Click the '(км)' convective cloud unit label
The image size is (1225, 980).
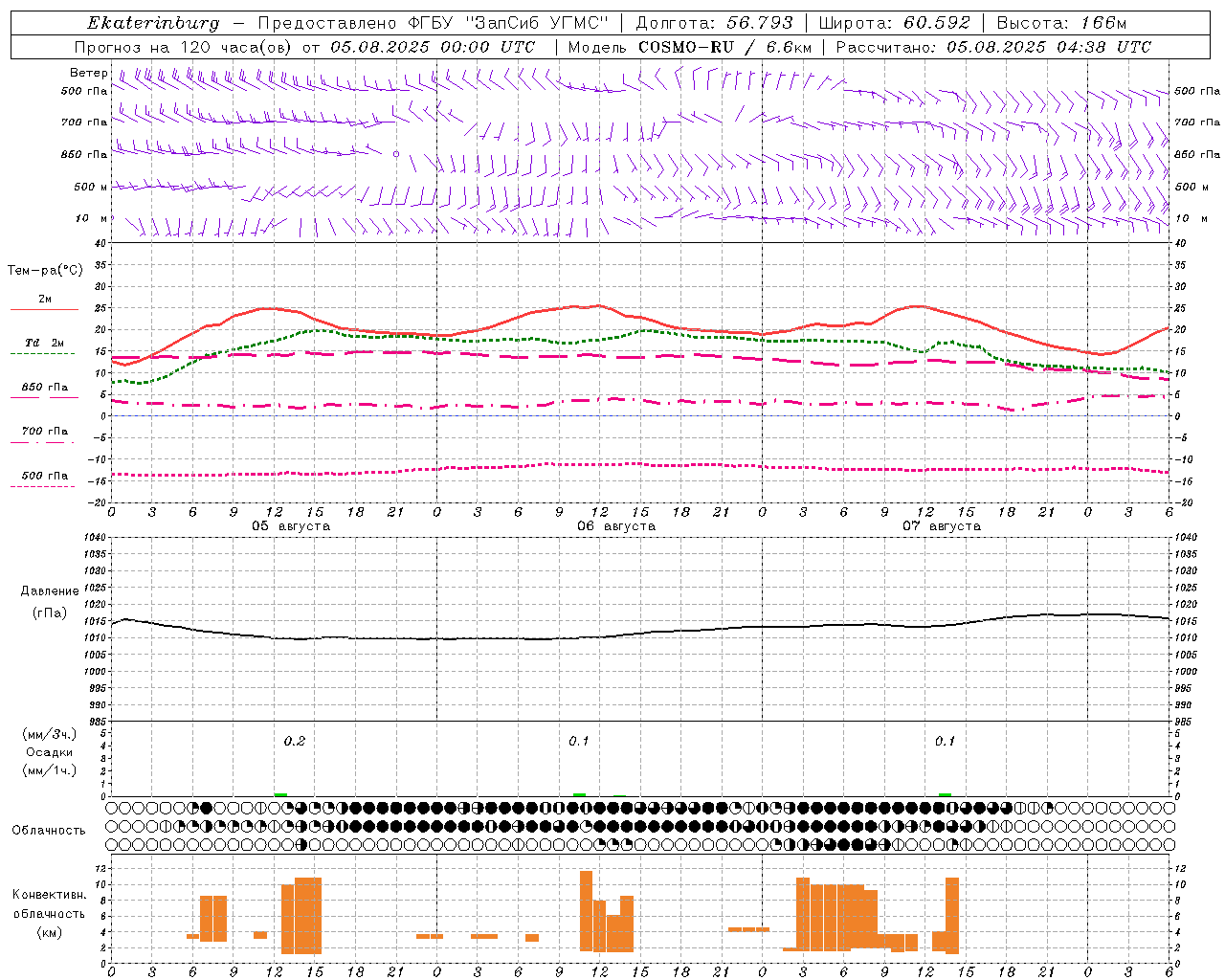[50, 932]
